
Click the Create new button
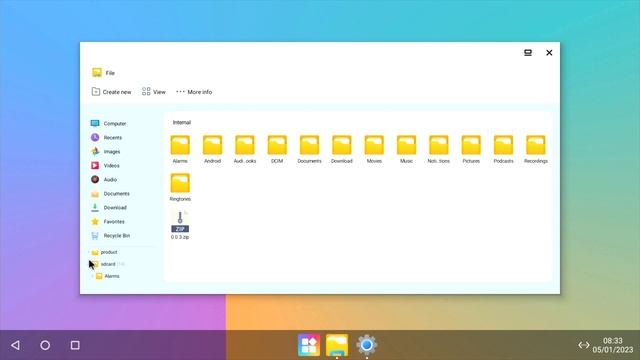tap(111, 92)
